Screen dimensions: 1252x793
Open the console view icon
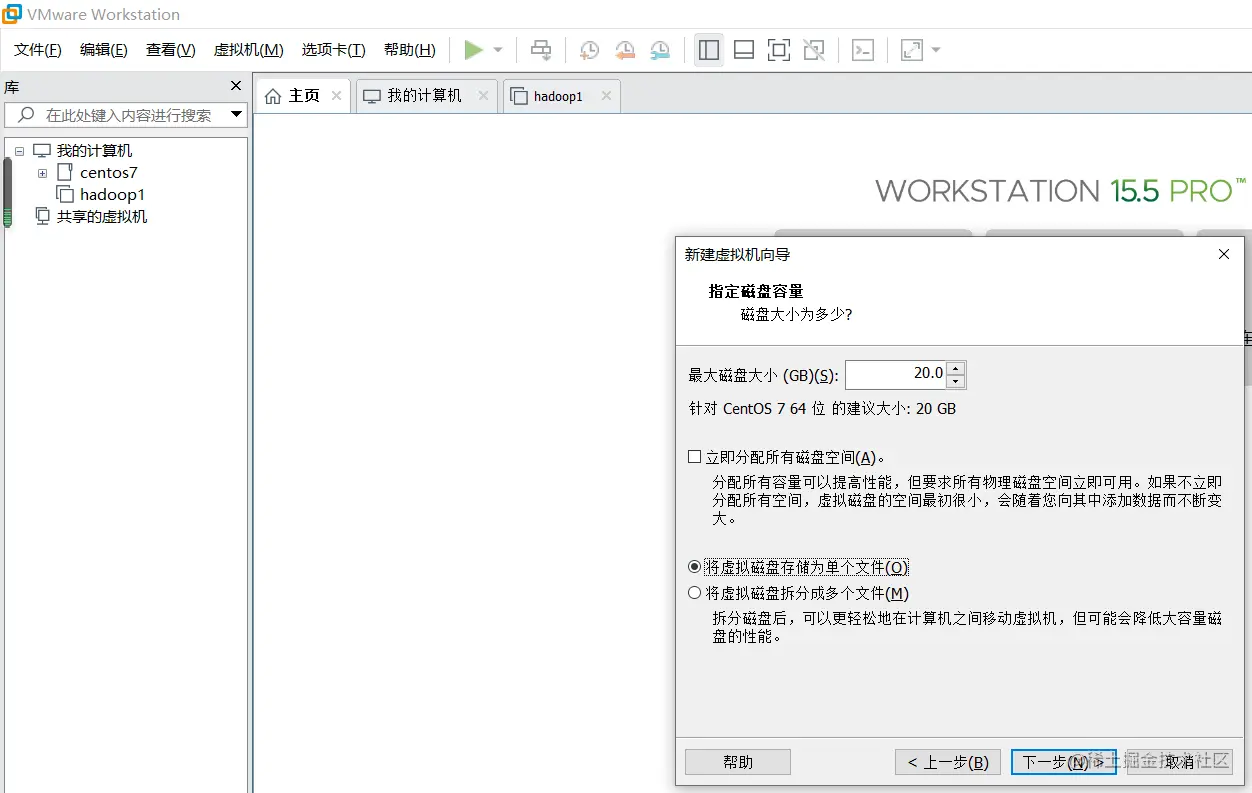863,50
